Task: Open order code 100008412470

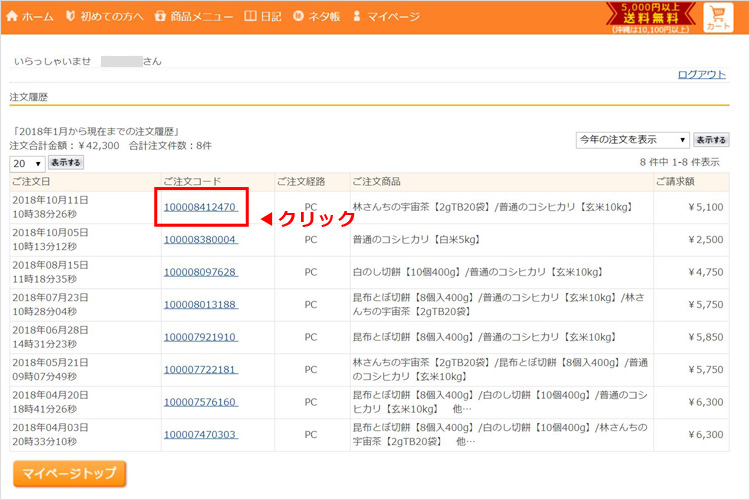Action: point(200,207)
